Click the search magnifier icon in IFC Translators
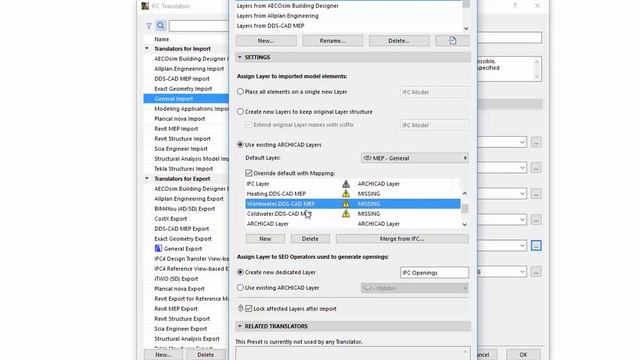The height and width of the screenshot is (360, 640). tap(161, 26)
